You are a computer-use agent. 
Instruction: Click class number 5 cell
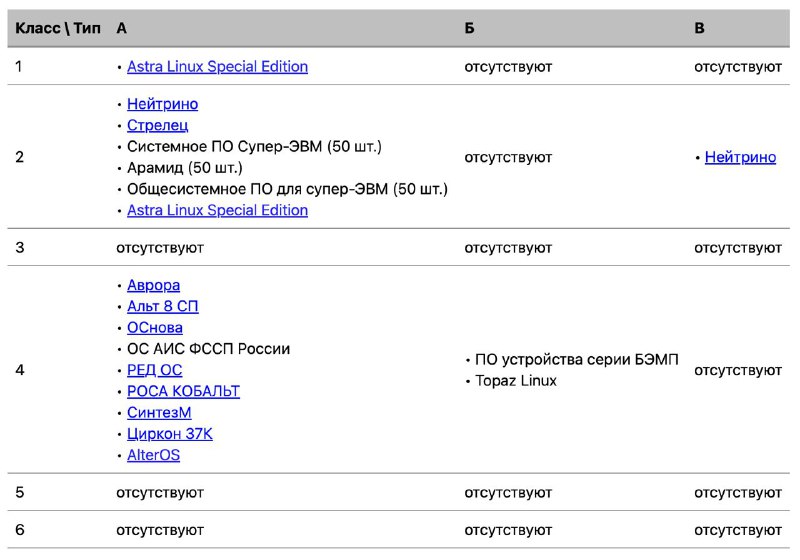[x=19, y=492]
